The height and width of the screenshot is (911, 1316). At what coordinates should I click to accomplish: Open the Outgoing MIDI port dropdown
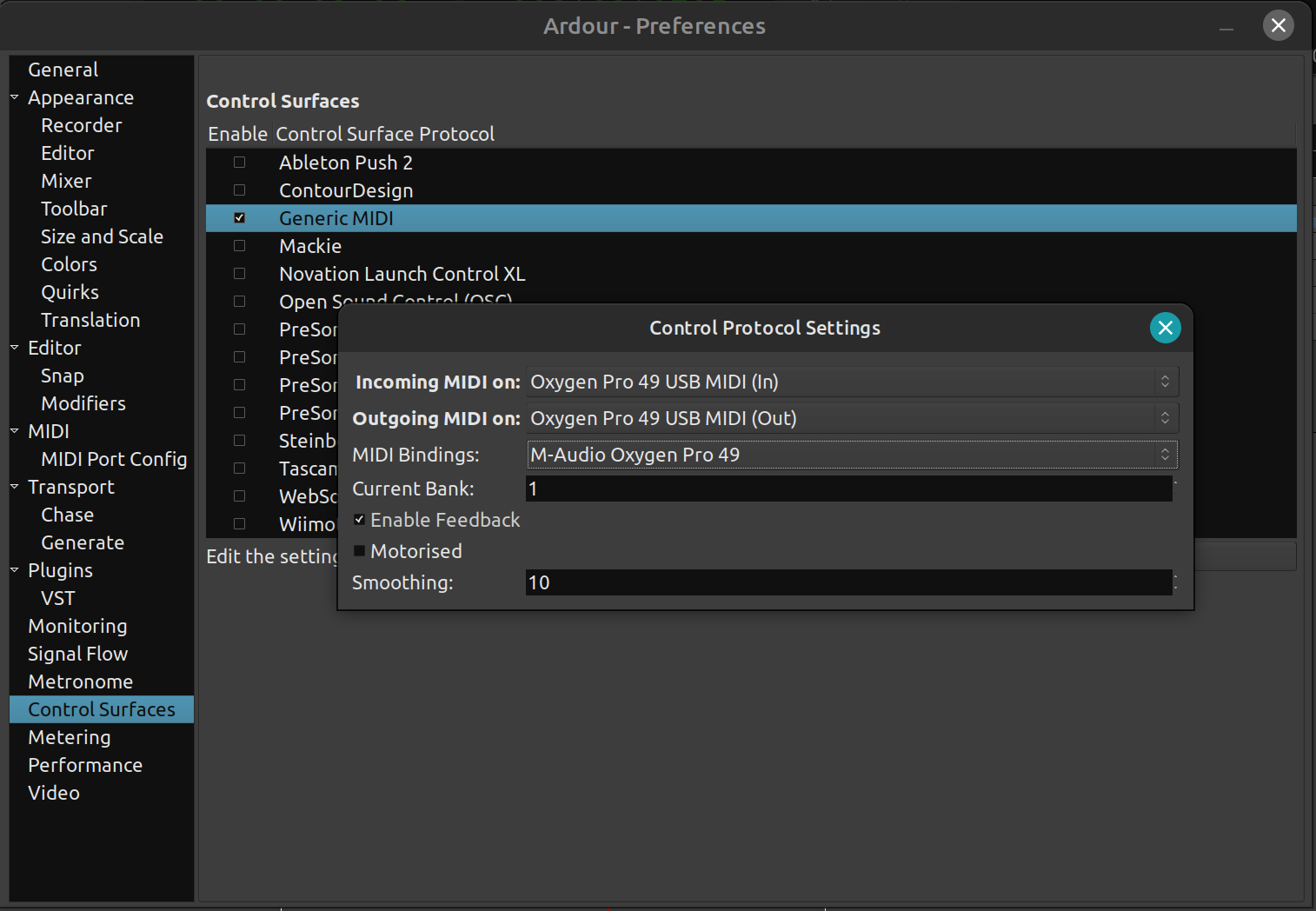click(852, 418)
